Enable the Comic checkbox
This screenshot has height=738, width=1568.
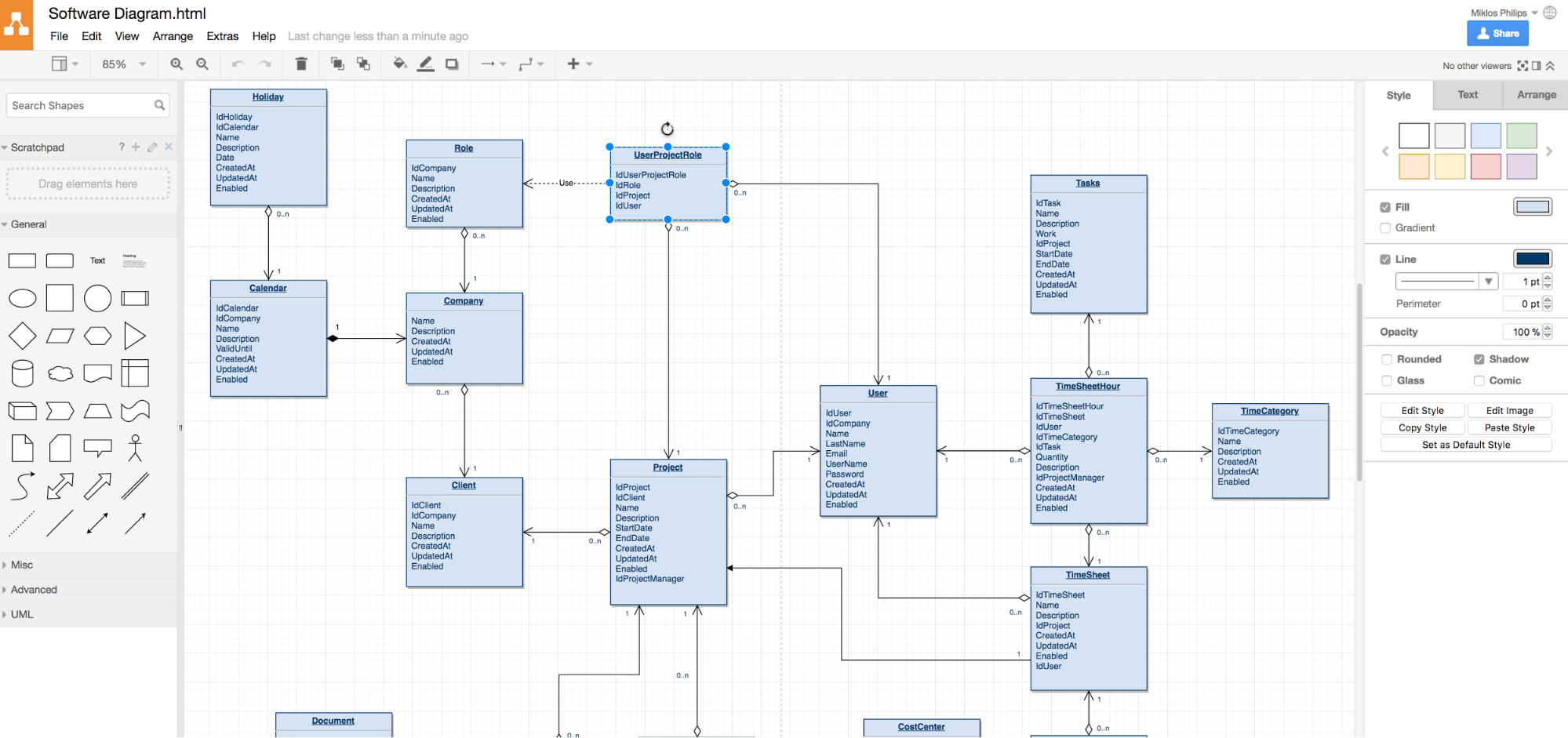point(1479,381)
